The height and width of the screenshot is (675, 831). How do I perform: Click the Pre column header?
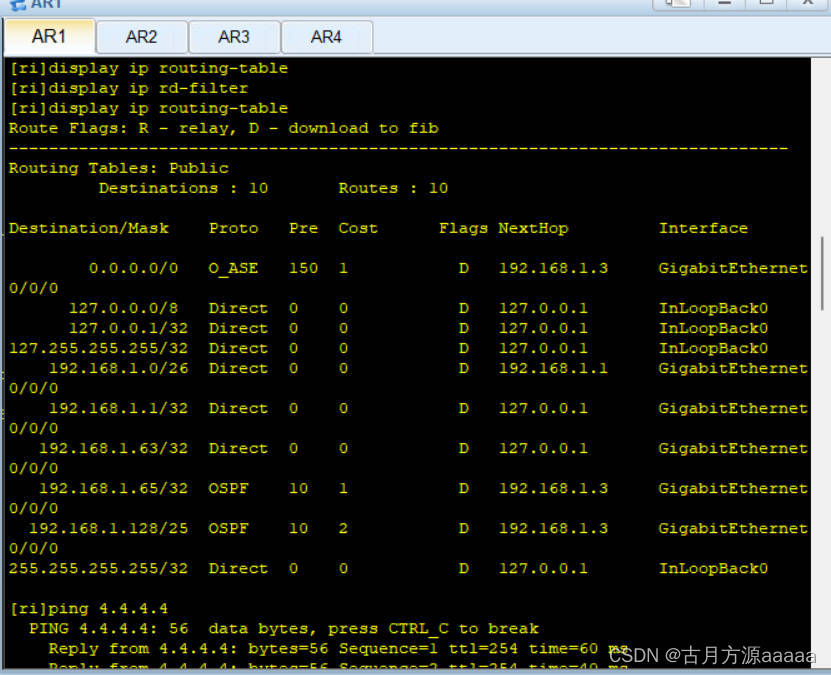pyautogui.click(x=303, y=228)
